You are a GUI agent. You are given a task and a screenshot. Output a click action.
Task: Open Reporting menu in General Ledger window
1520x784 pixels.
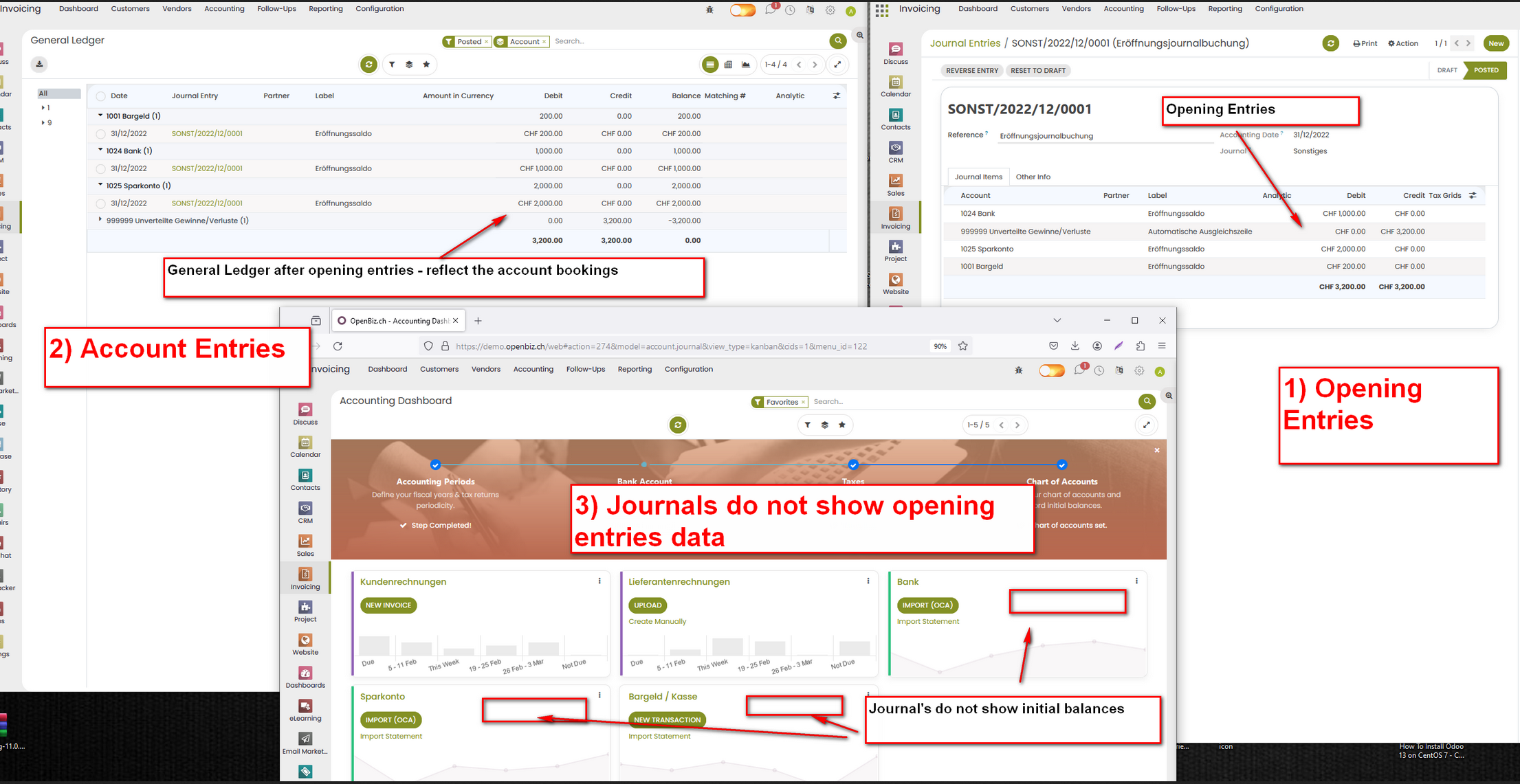[326, 9]
